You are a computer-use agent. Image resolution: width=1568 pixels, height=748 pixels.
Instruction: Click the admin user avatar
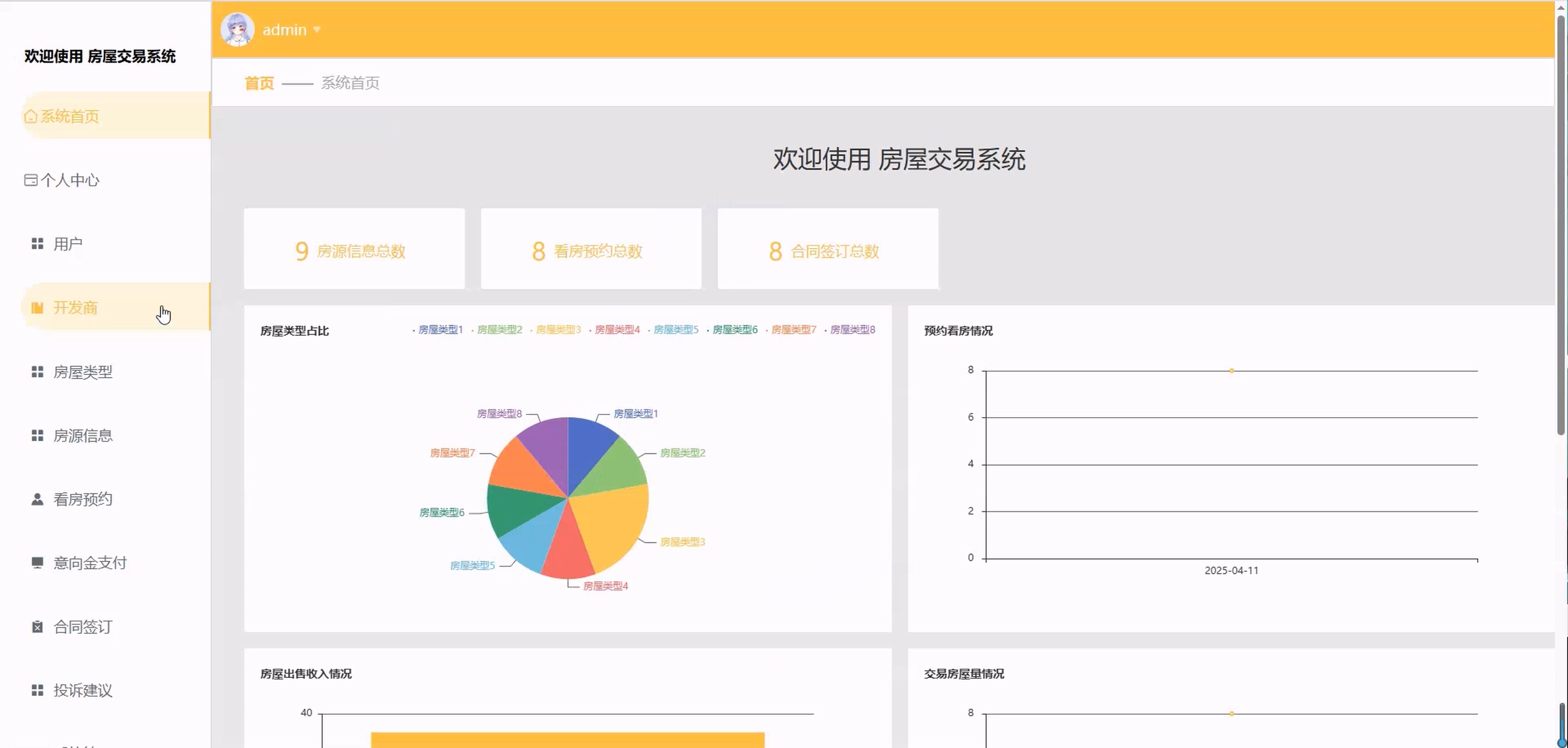click(x=237, y=29)
